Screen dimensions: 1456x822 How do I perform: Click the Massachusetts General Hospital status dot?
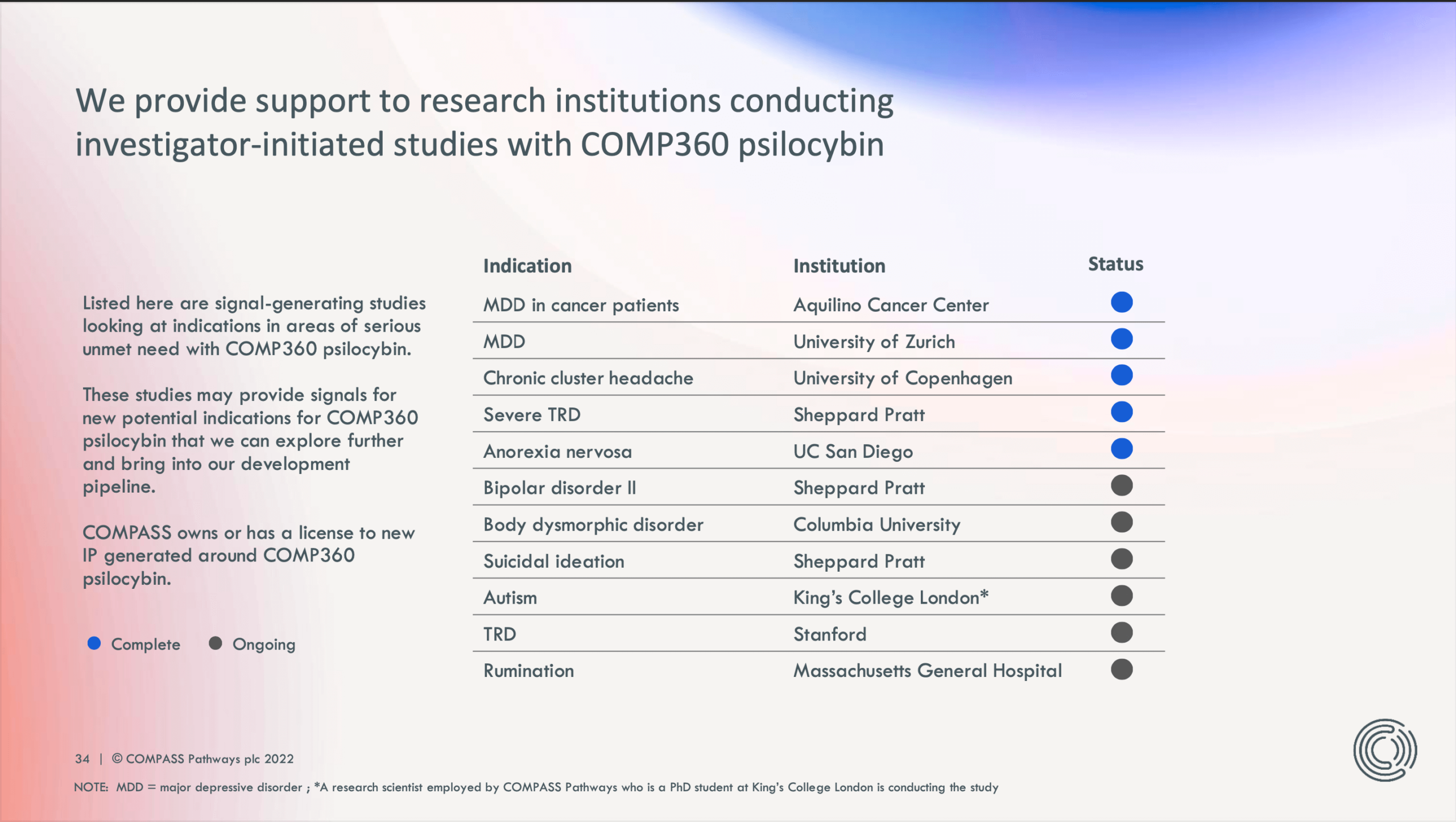tap(1122, 670)
